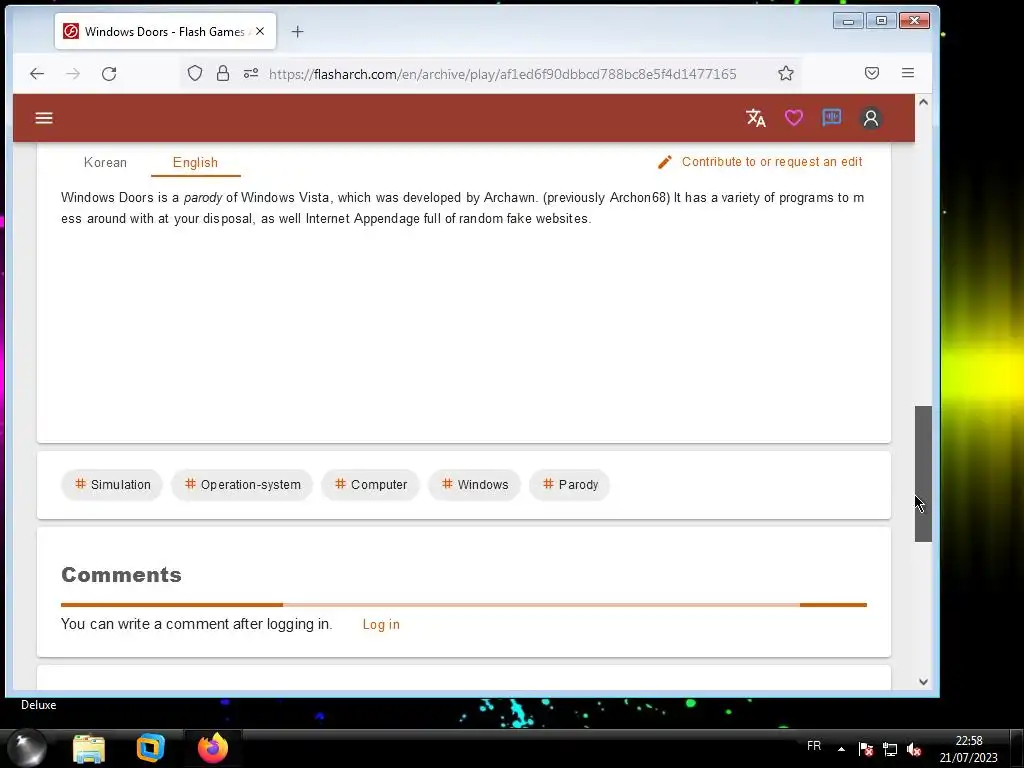The height and width of the screenshot is (768, 1024).
Task: Open the Simulation tag
Action: pos(112,485)
